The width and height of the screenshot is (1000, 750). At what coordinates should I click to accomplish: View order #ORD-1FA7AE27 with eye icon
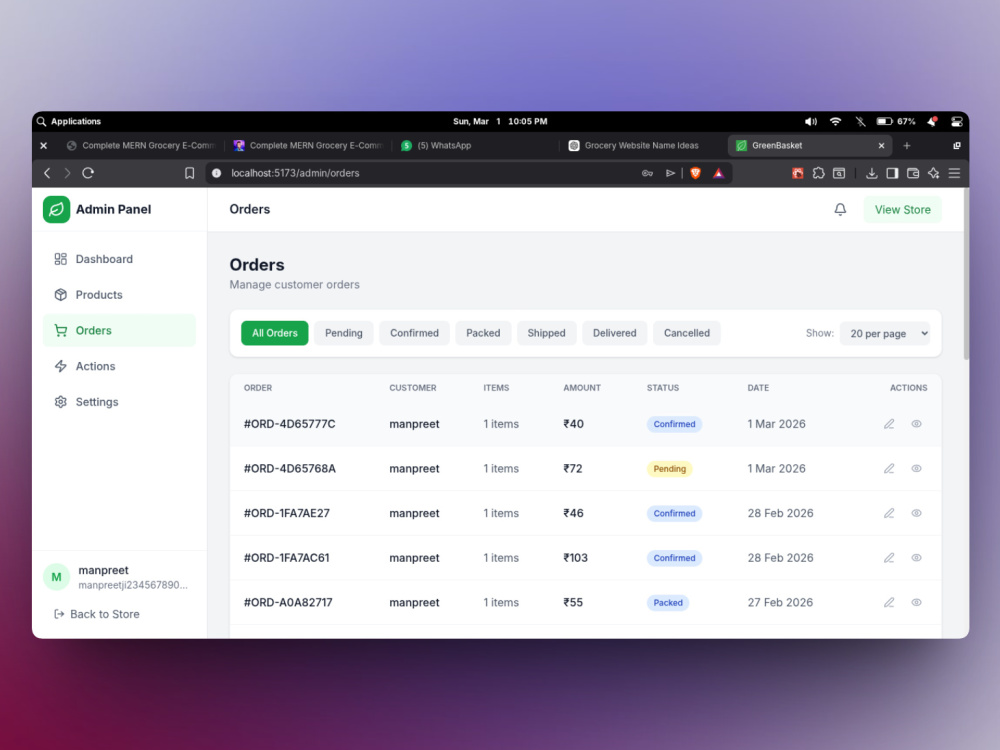pos(916,513)
